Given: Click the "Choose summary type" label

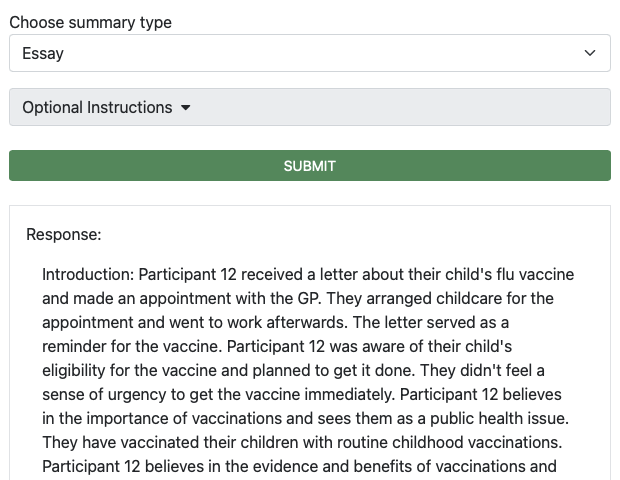Looking at the screenshot, I should pyautogui.click(x=91, y=23).
